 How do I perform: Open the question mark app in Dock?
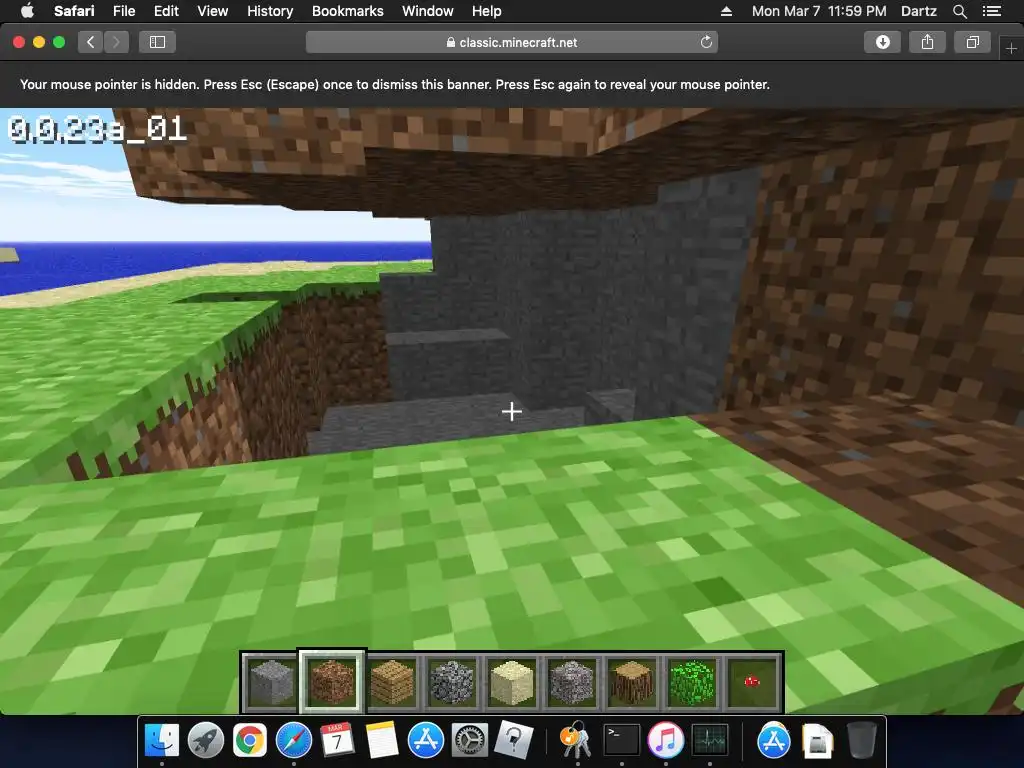pyautogui.click(x=513, y=741)
